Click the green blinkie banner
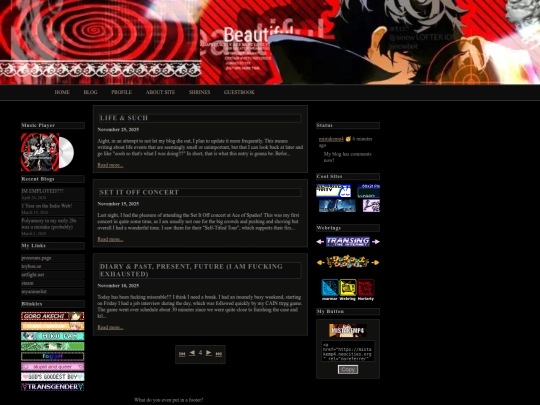540x405 pixels. tap(53, 346)
